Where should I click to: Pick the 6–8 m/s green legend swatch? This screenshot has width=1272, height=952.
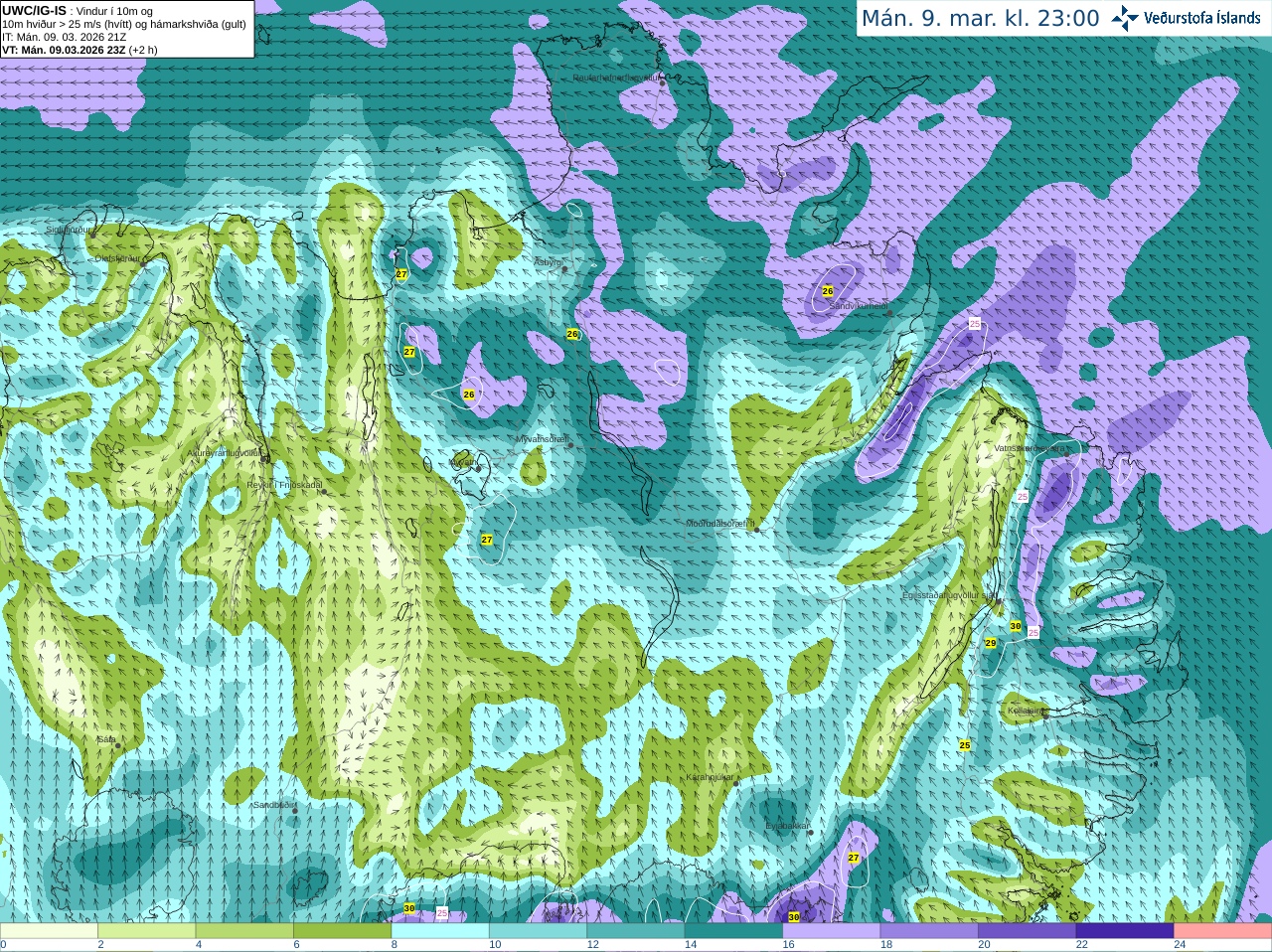tap(343, 931)
